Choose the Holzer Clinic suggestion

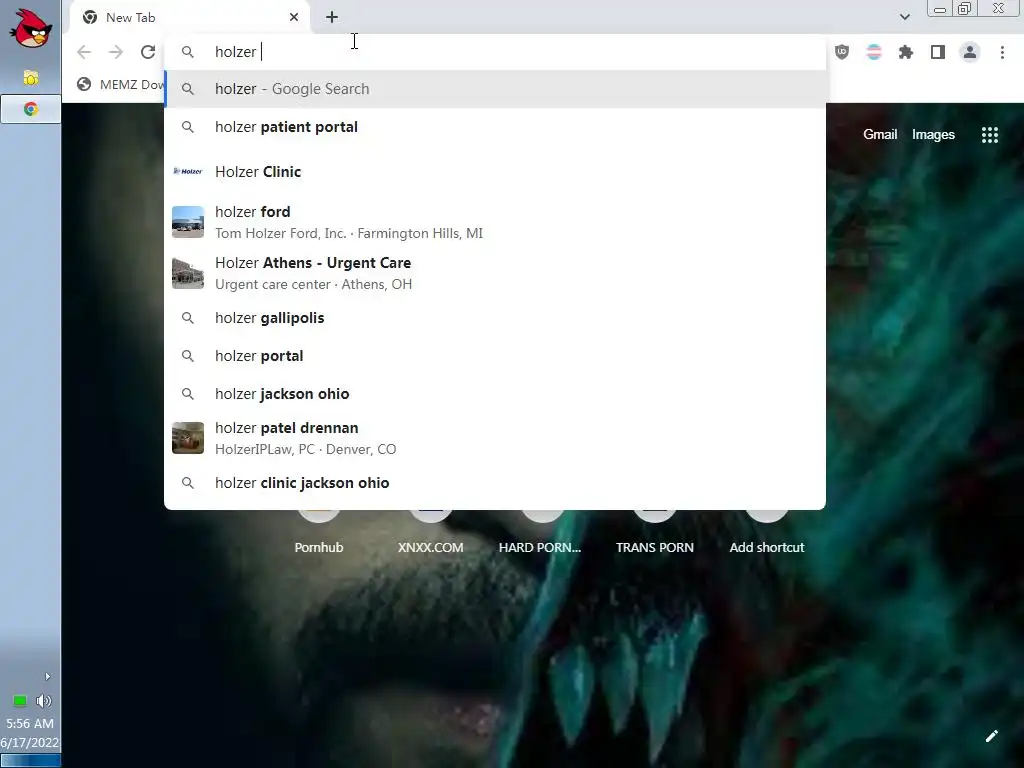495,172
